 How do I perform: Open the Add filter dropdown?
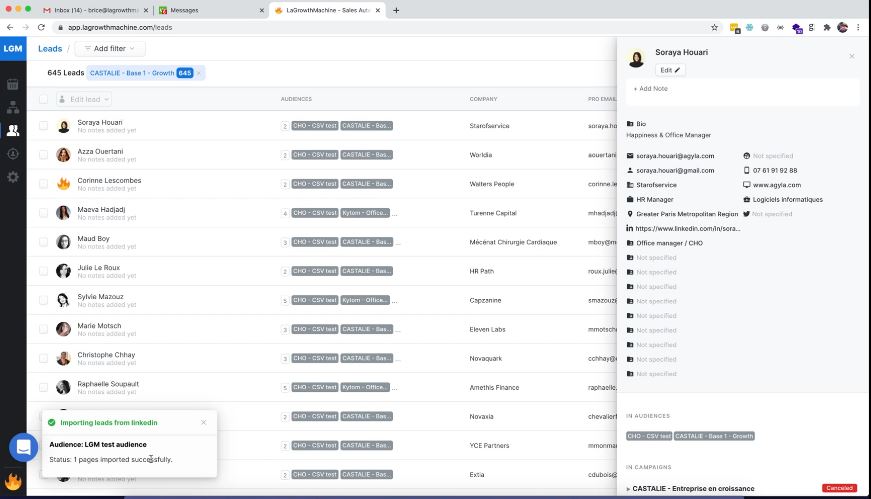110,48
